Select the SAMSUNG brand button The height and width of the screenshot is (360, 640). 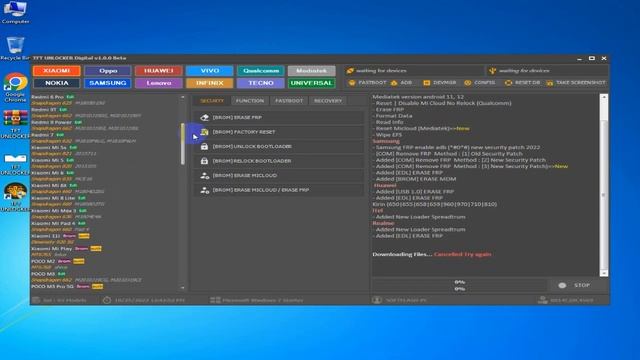(108, 83)
